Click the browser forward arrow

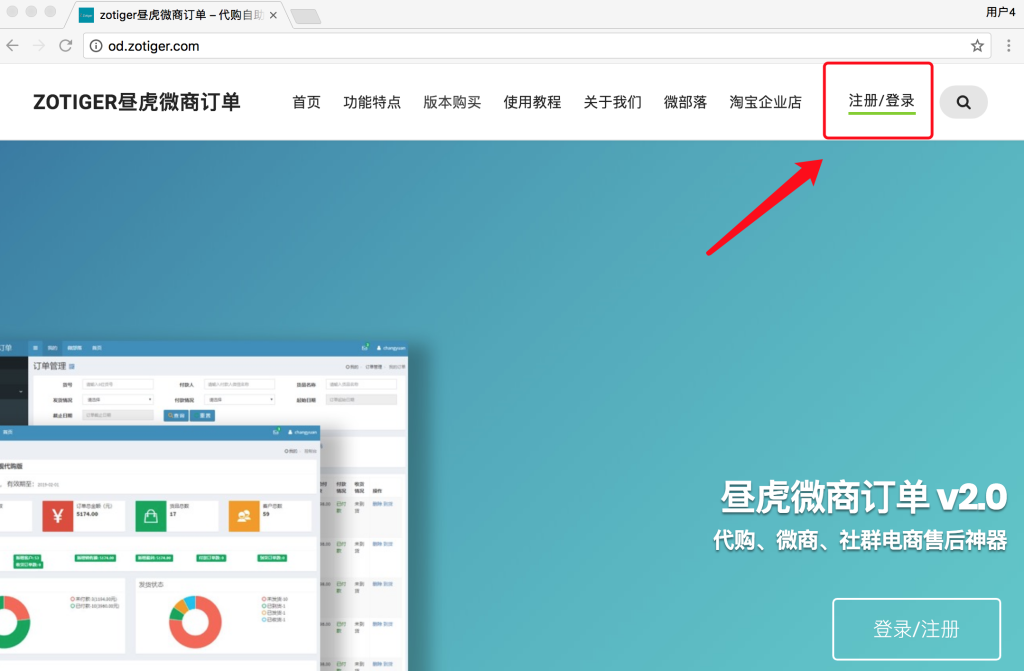tap(39, 46)
